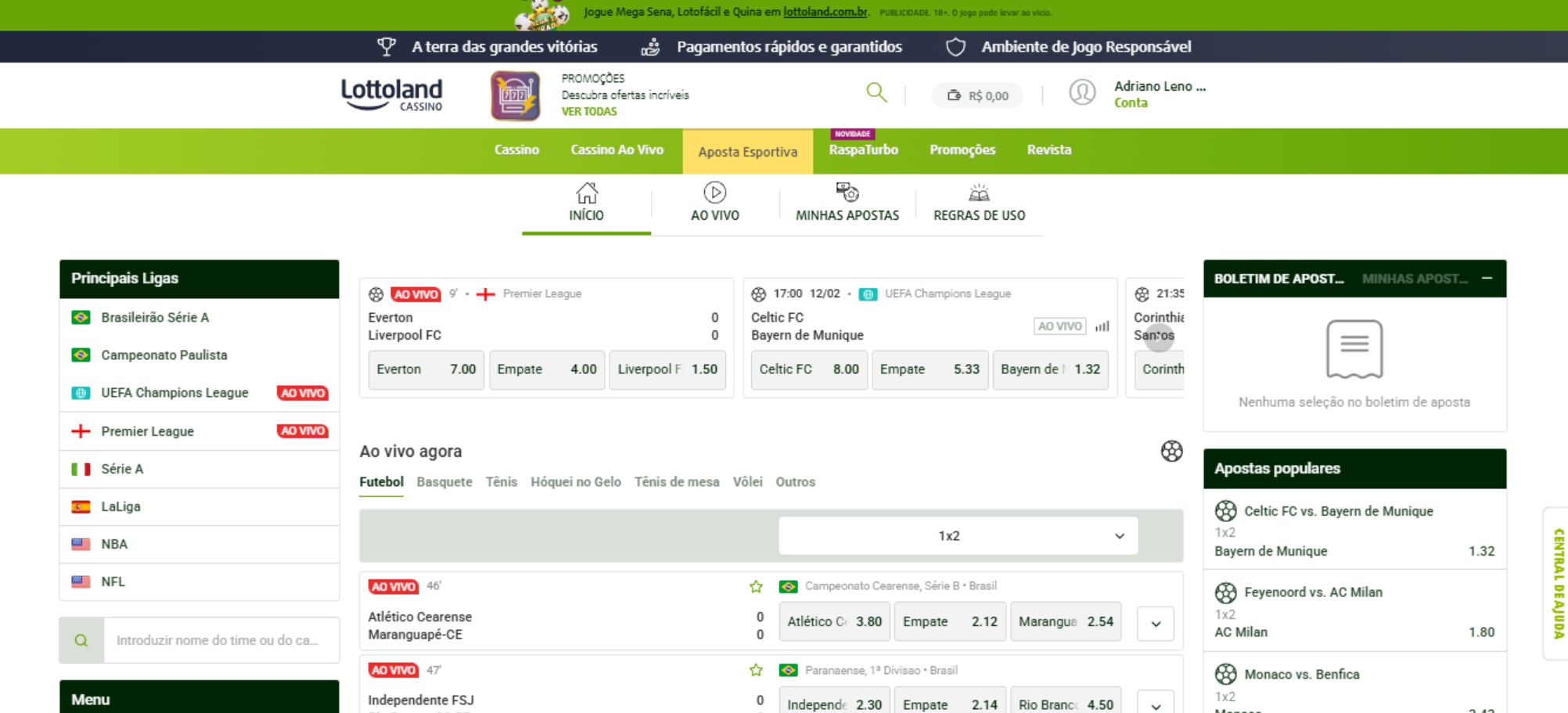
Task: Click the AO VIVO play icon
Action: click(714, 192)
